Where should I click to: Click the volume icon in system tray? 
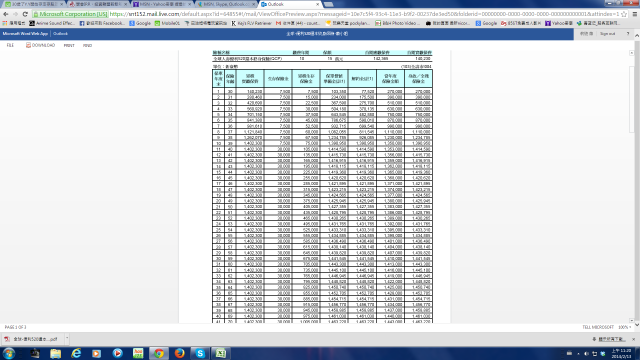587,354
